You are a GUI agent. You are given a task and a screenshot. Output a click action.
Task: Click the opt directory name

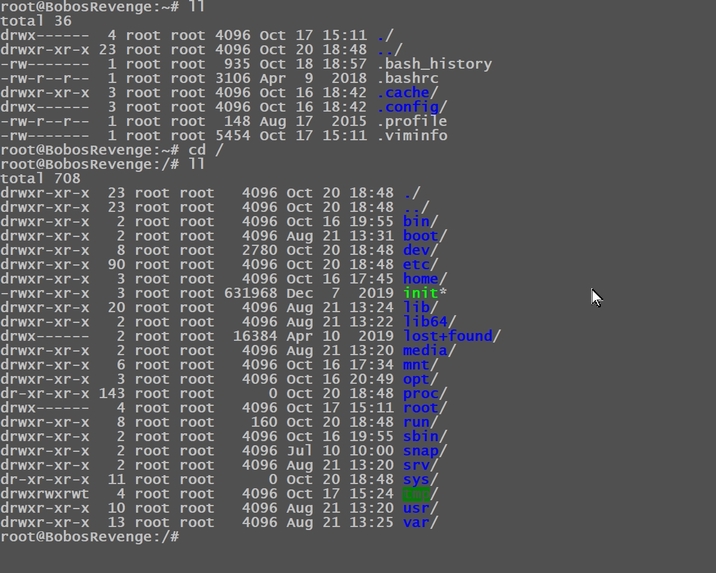coord(416,379)
